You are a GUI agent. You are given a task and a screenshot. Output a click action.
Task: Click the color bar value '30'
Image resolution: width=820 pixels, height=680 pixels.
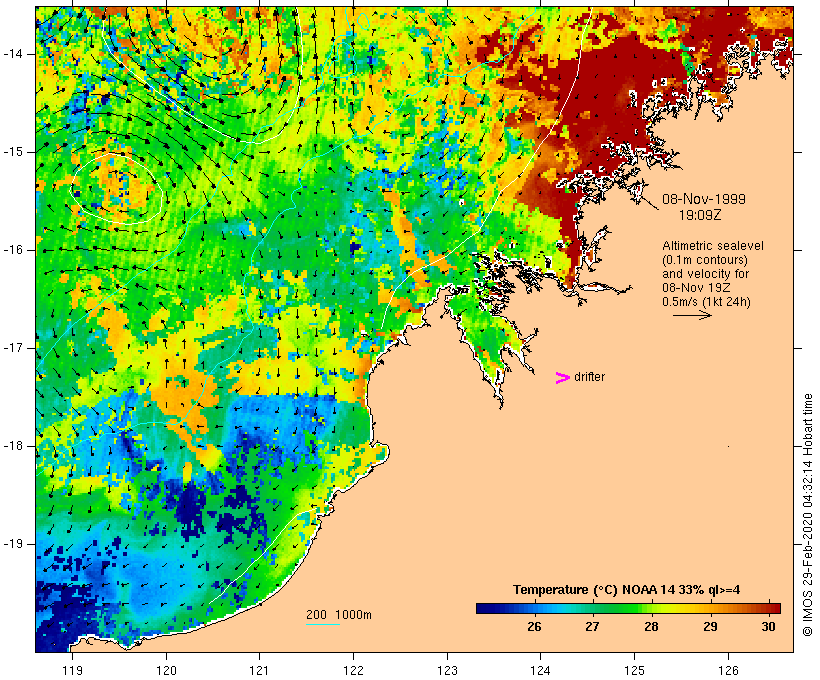(x=768, y=627)
